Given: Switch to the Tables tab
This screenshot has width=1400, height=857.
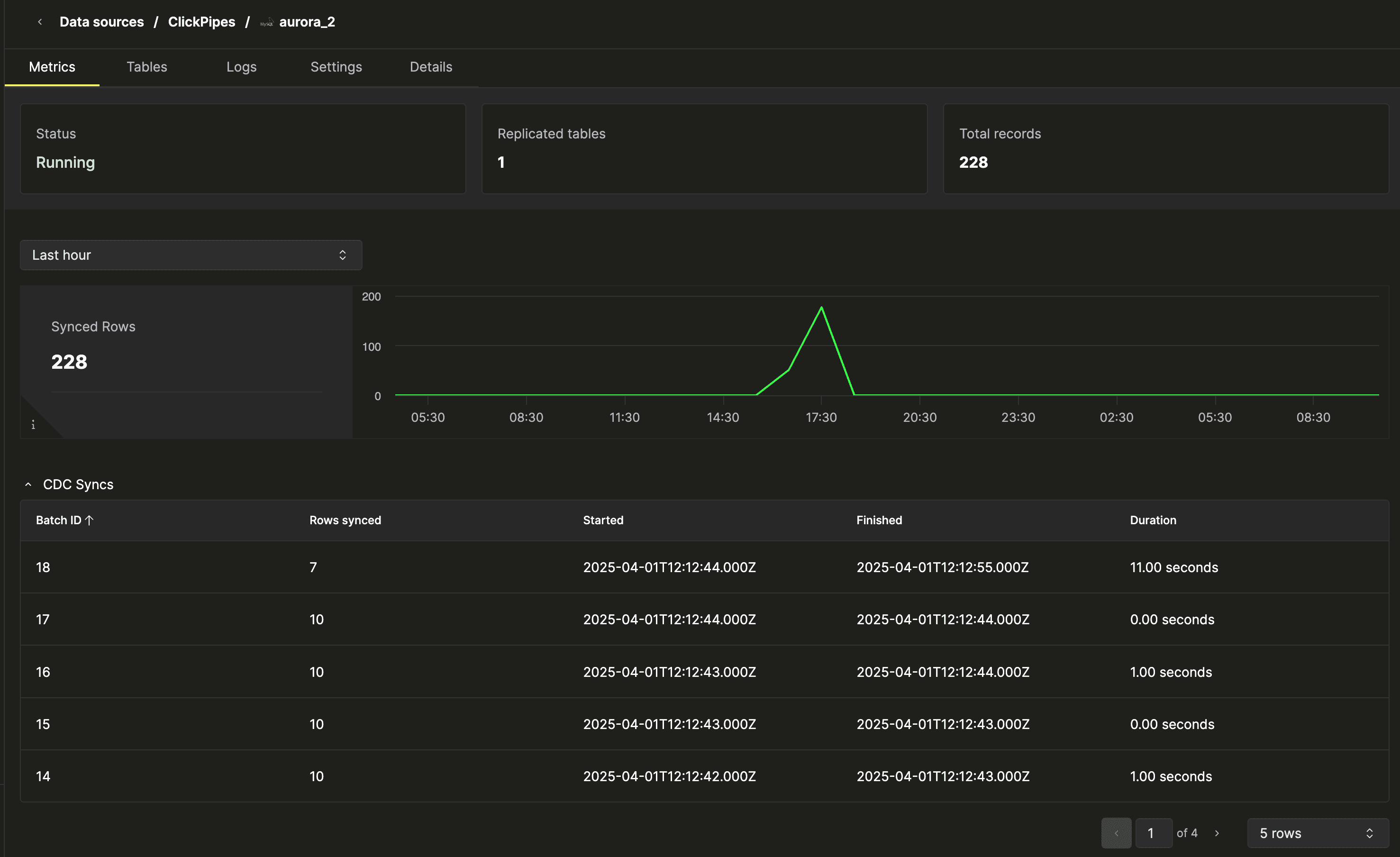Looking at the screenshot, I should point(146,67).
